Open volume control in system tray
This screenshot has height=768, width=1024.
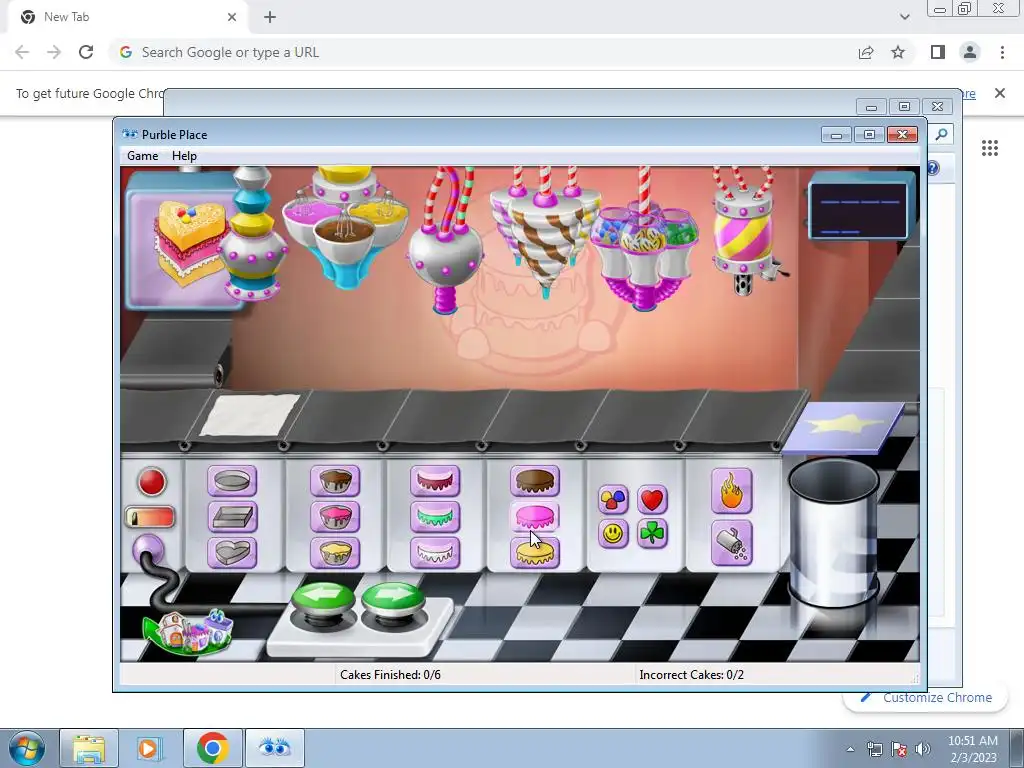[x=923, y=749]
